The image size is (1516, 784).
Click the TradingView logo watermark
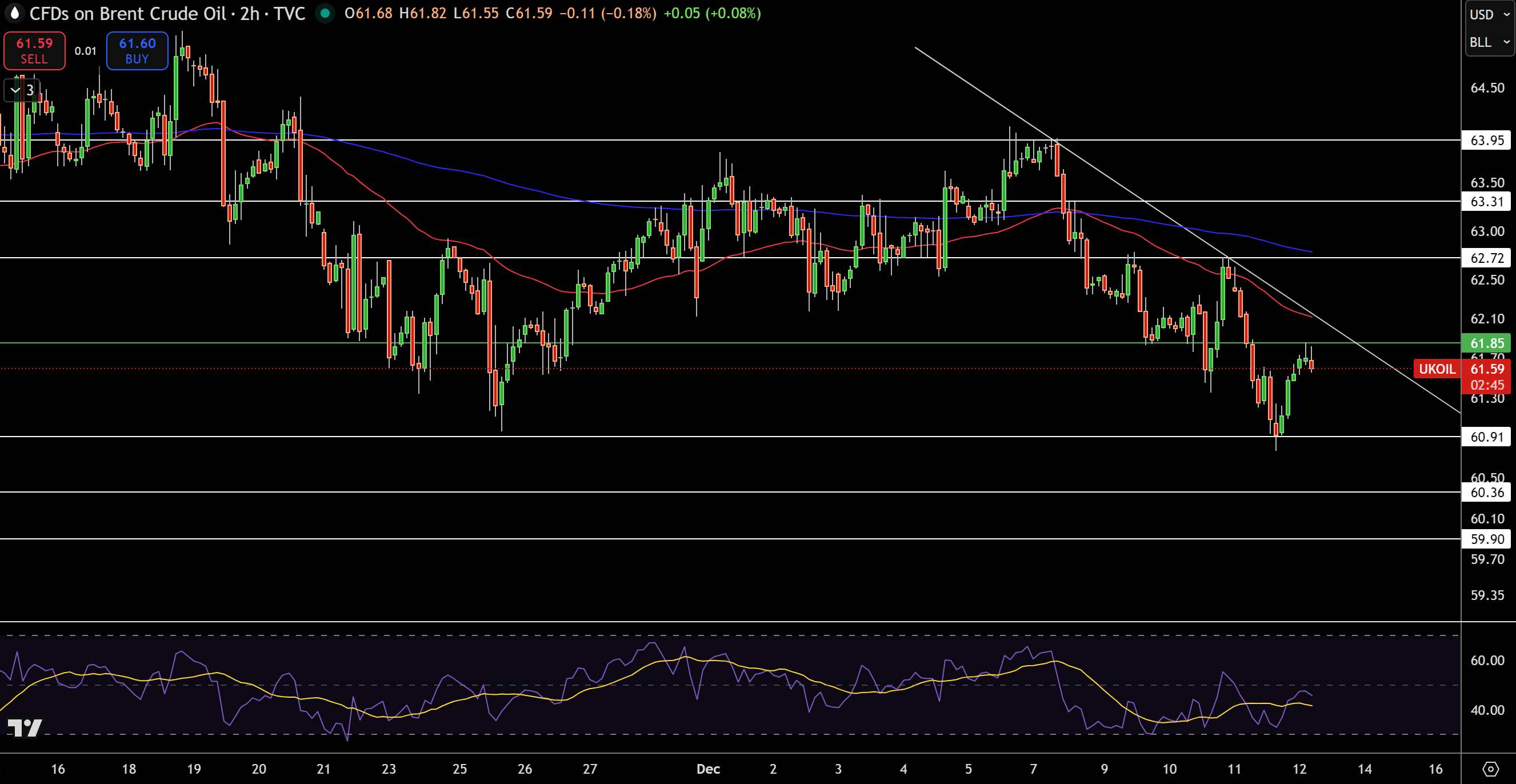coord(24,727)
